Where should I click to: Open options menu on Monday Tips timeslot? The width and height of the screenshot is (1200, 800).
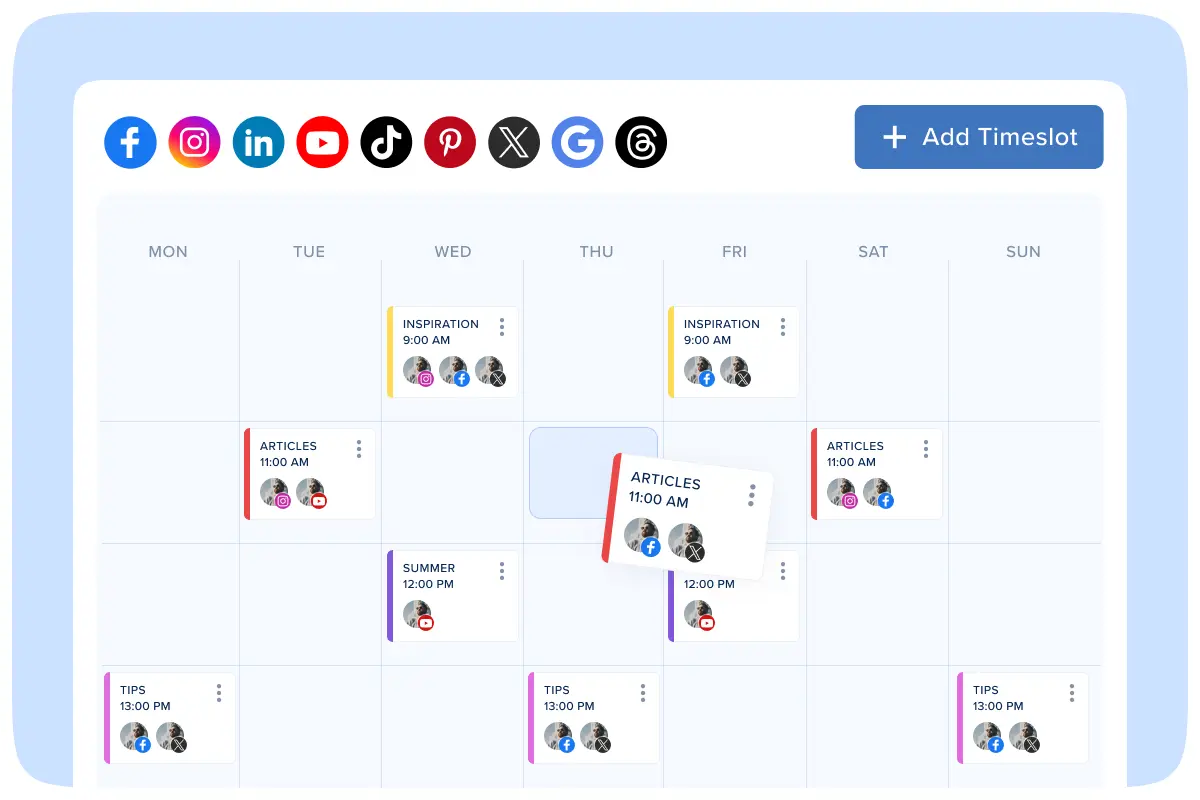pyautogui.click(x=219, y=693)
